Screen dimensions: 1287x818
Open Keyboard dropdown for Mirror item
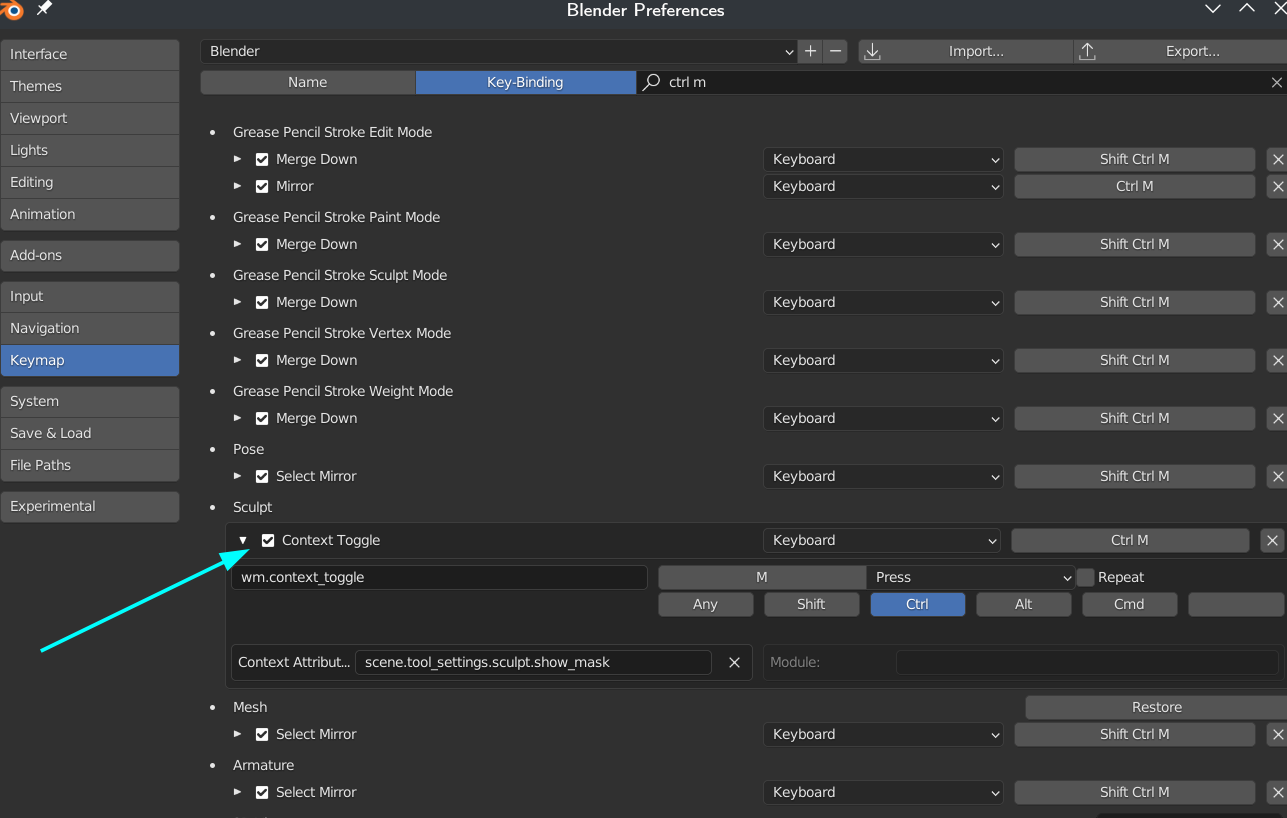click(x=883, y=186)
